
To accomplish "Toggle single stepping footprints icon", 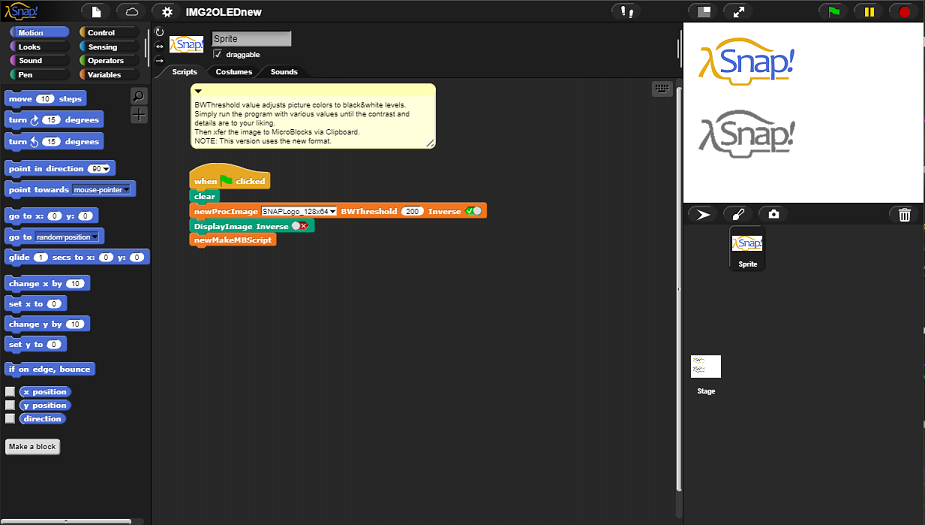I will (x=626, y=12).
